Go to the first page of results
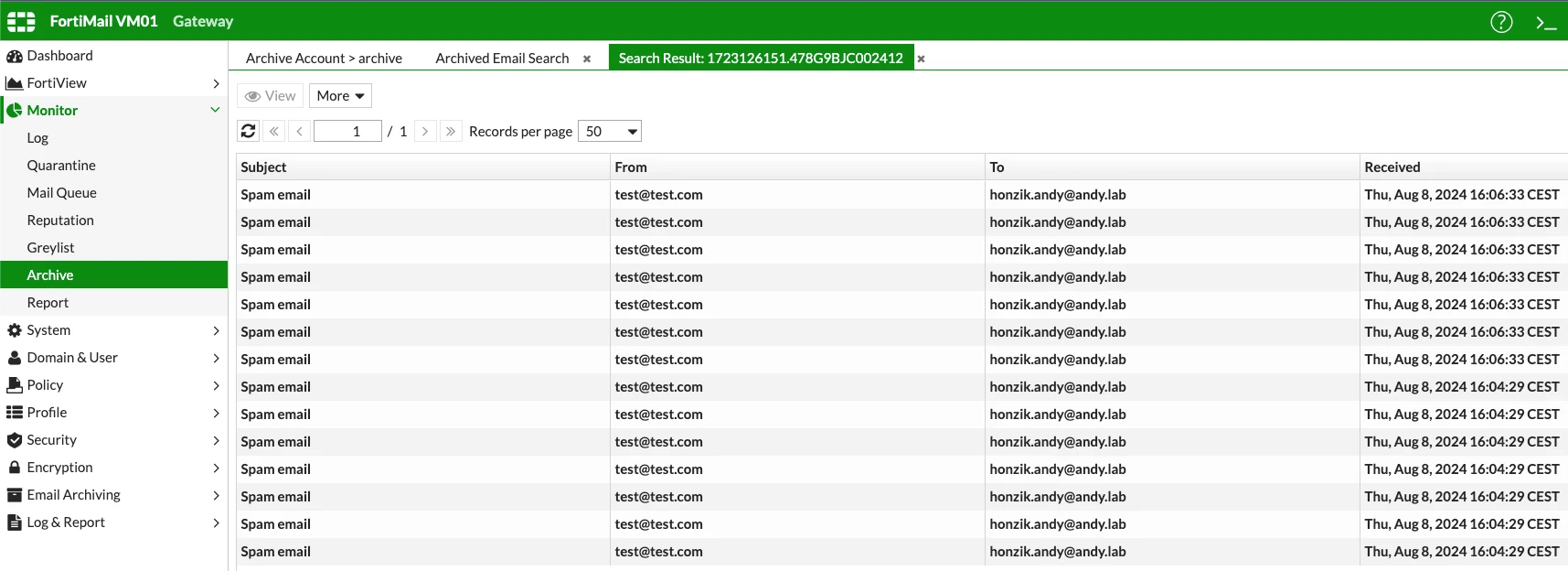 click(274, 131)
